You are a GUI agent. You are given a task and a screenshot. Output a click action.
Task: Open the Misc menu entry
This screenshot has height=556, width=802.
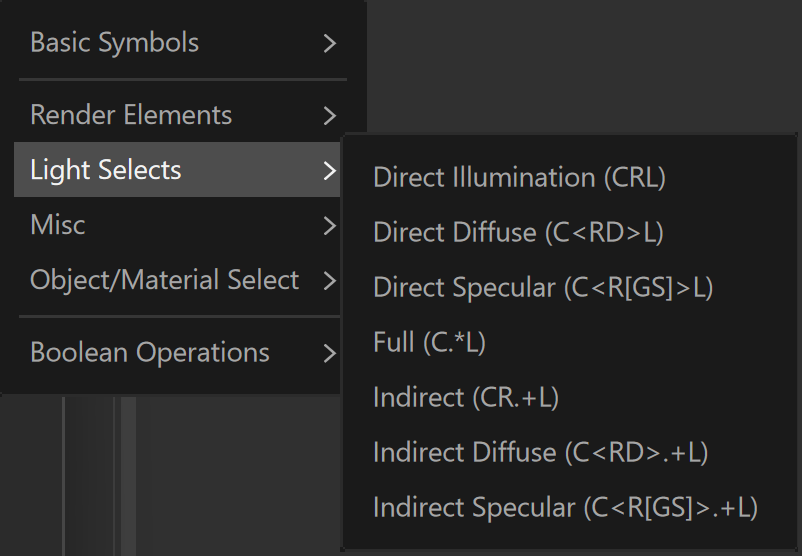click(177, 225)
